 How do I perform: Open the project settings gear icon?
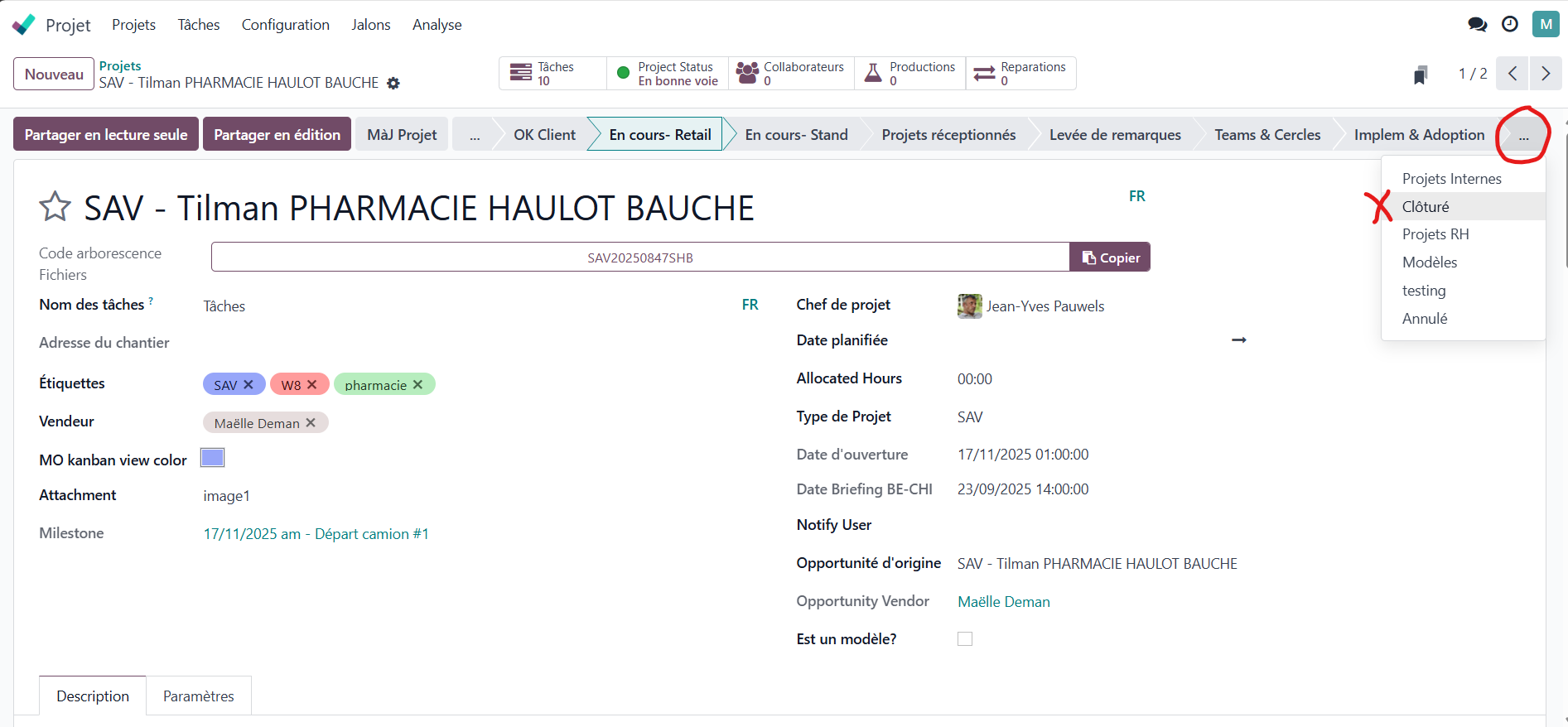(393, 84)
